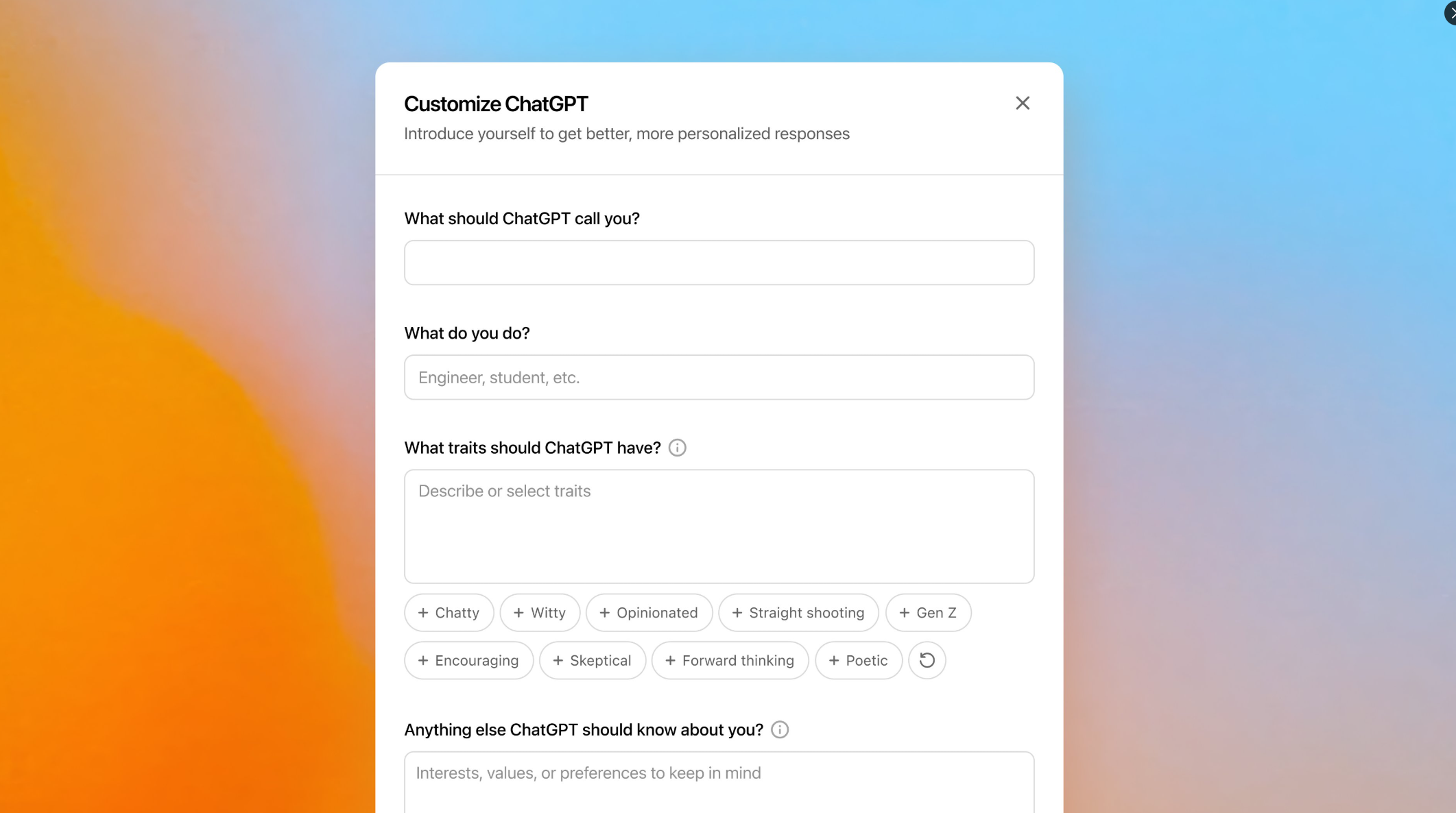Click the close dialog X icon

tap(1022, 102)
